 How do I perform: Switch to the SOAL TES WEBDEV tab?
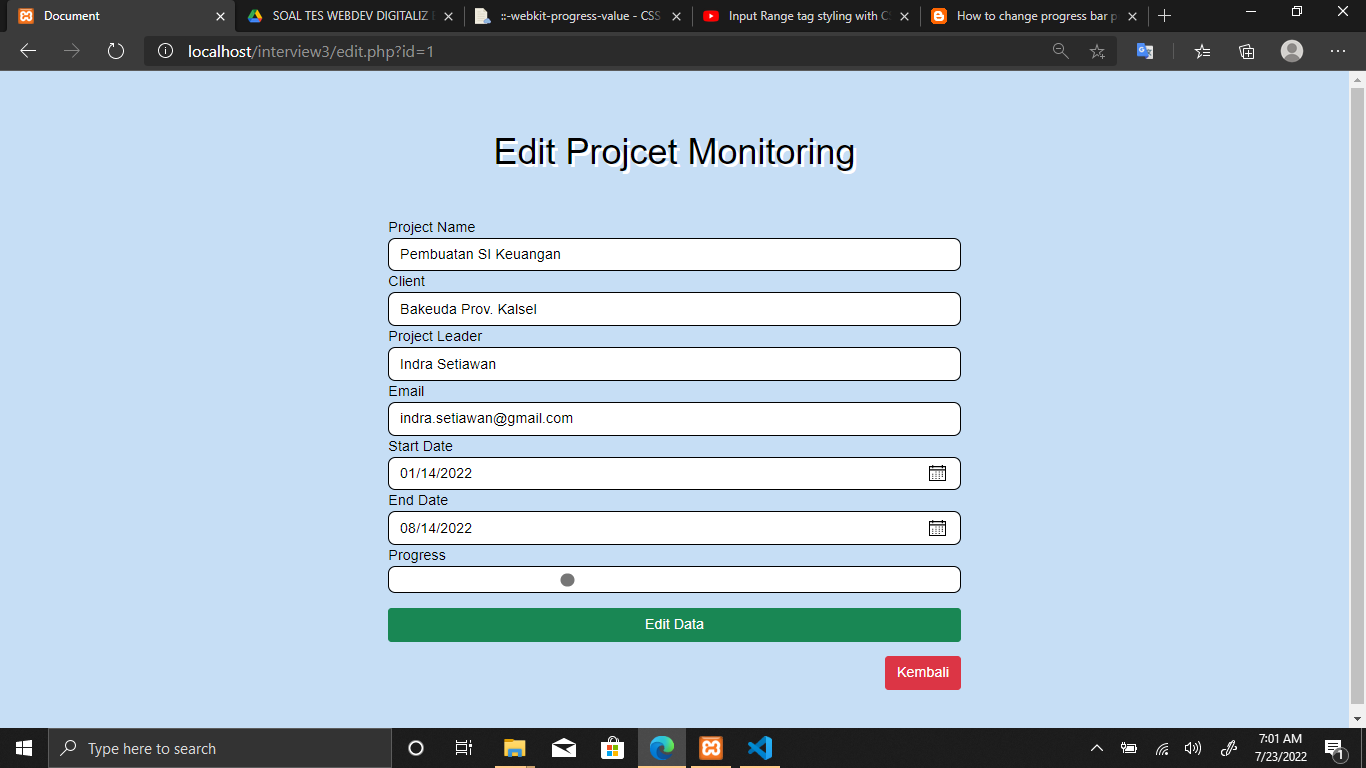(x=350, y=16)
